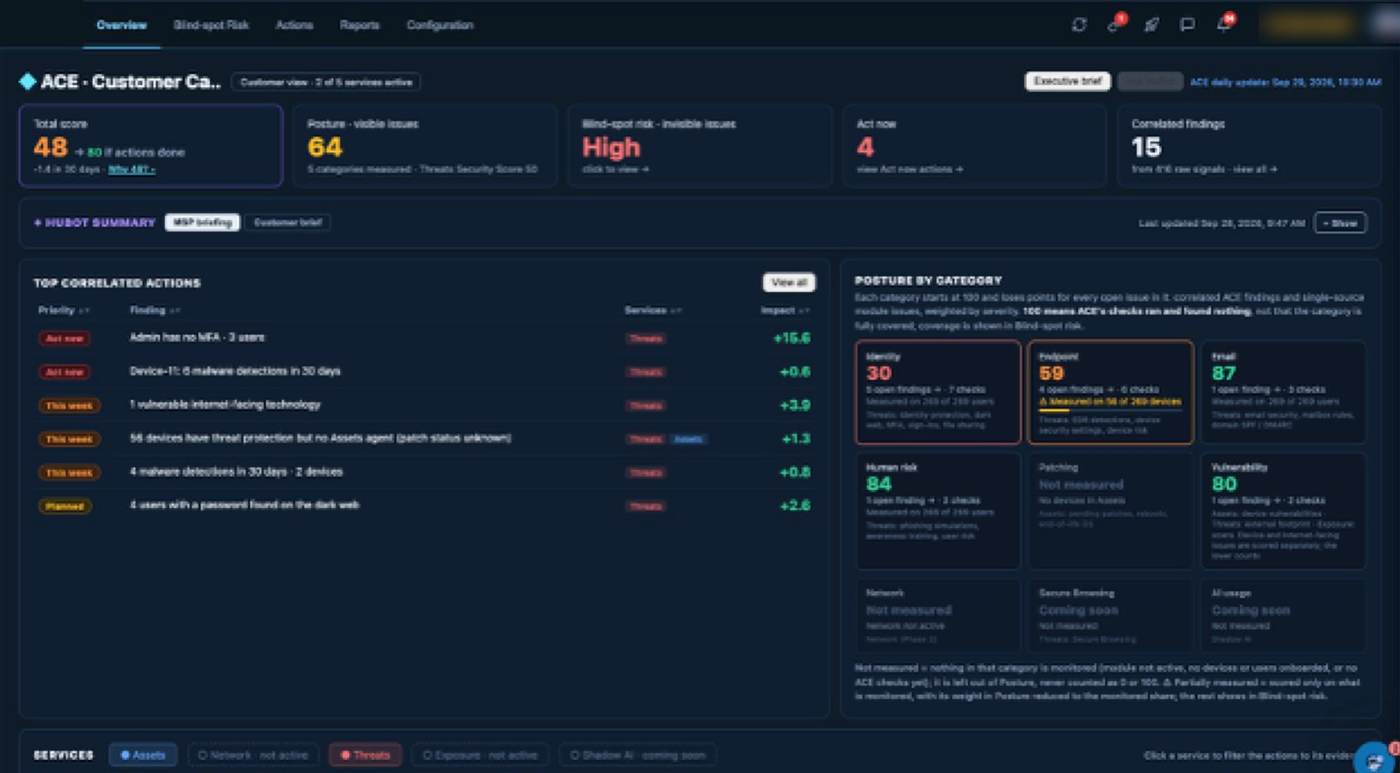Select the Customer brief option
Image resolution: width=1400 pixels, height=773 pixels.
tap(288, 222)
